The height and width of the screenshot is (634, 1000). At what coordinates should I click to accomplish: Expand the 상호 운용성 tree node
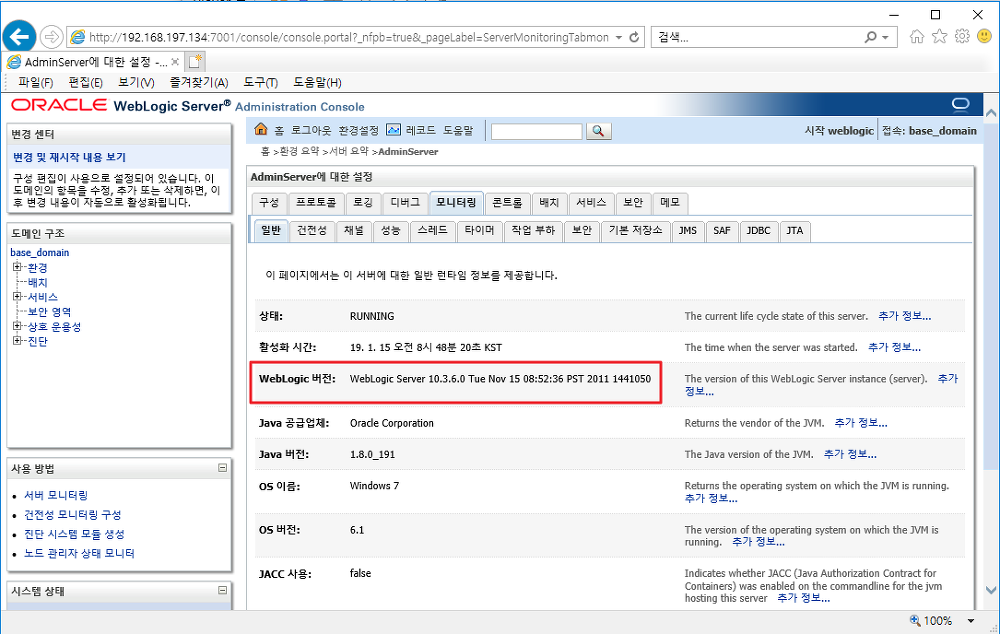(x=17, y=326)
